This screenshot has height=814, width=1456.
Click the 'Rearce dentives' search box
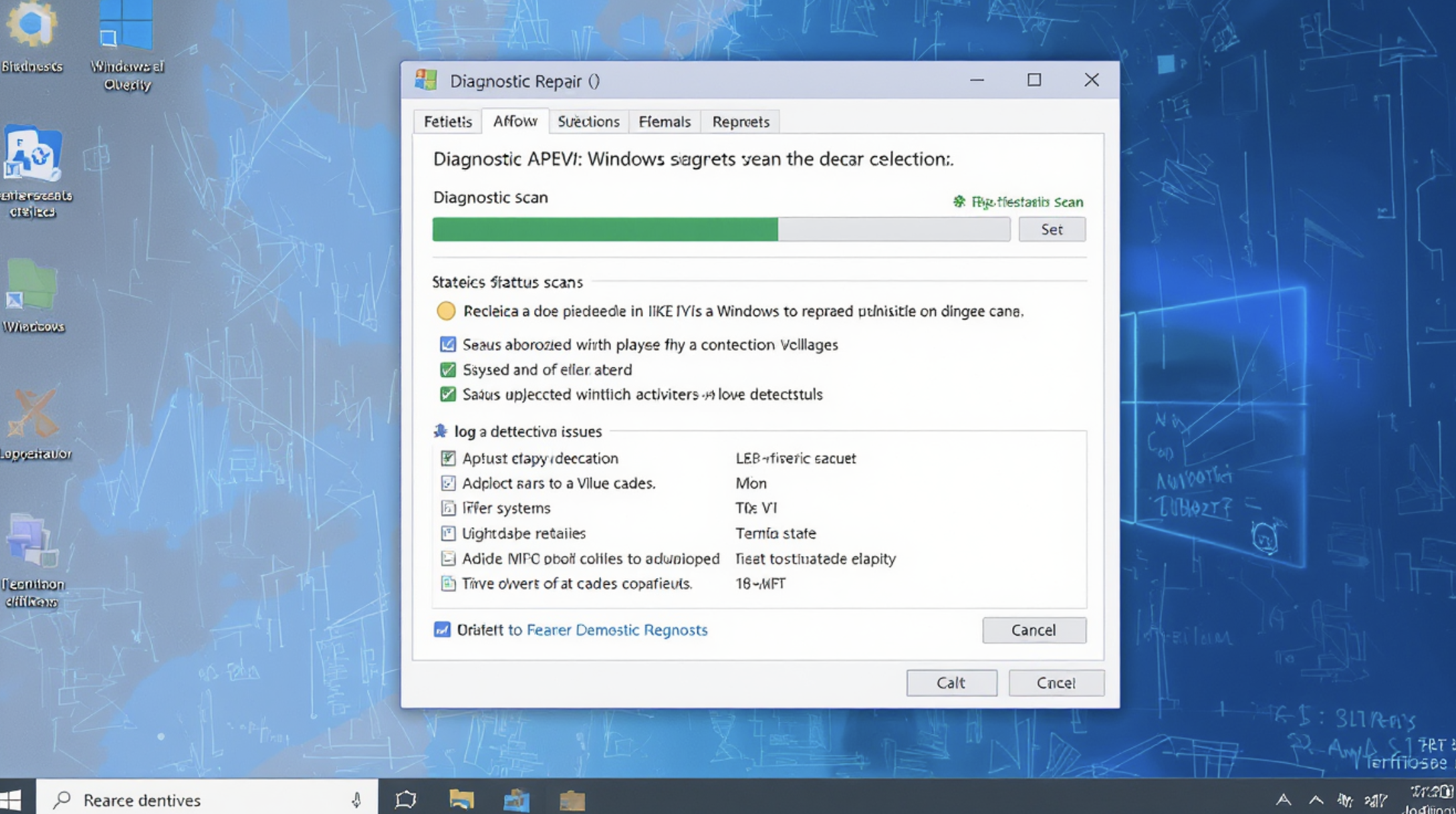pyautogui.click(x=201, y=799)
